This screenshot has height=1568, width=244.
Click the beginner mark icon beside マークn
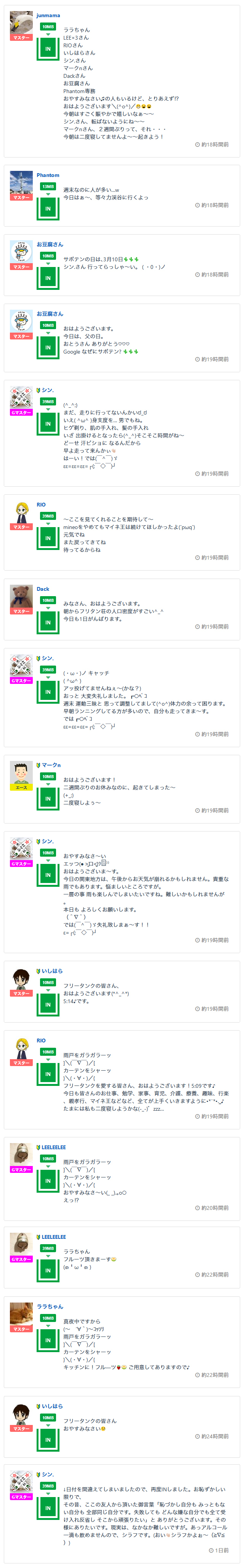pos(39,765)
